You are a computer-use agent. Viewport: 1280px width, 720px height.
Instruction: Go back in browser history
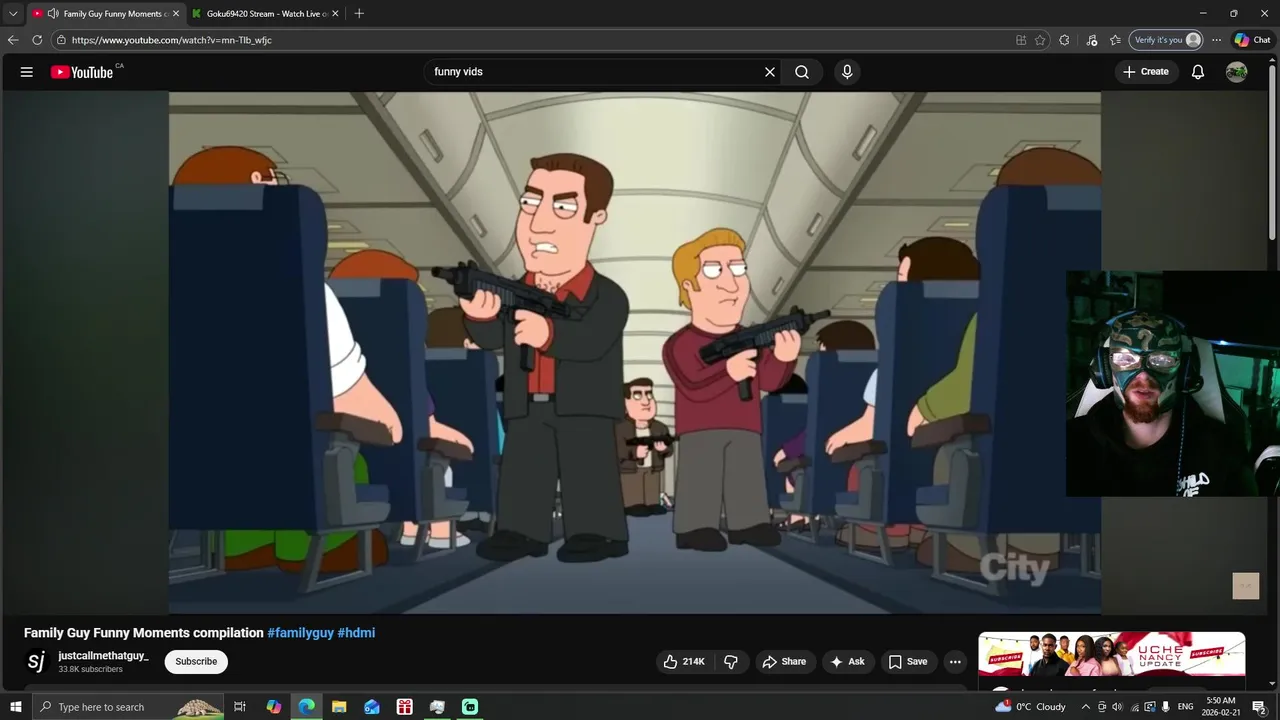coord(13,40)
